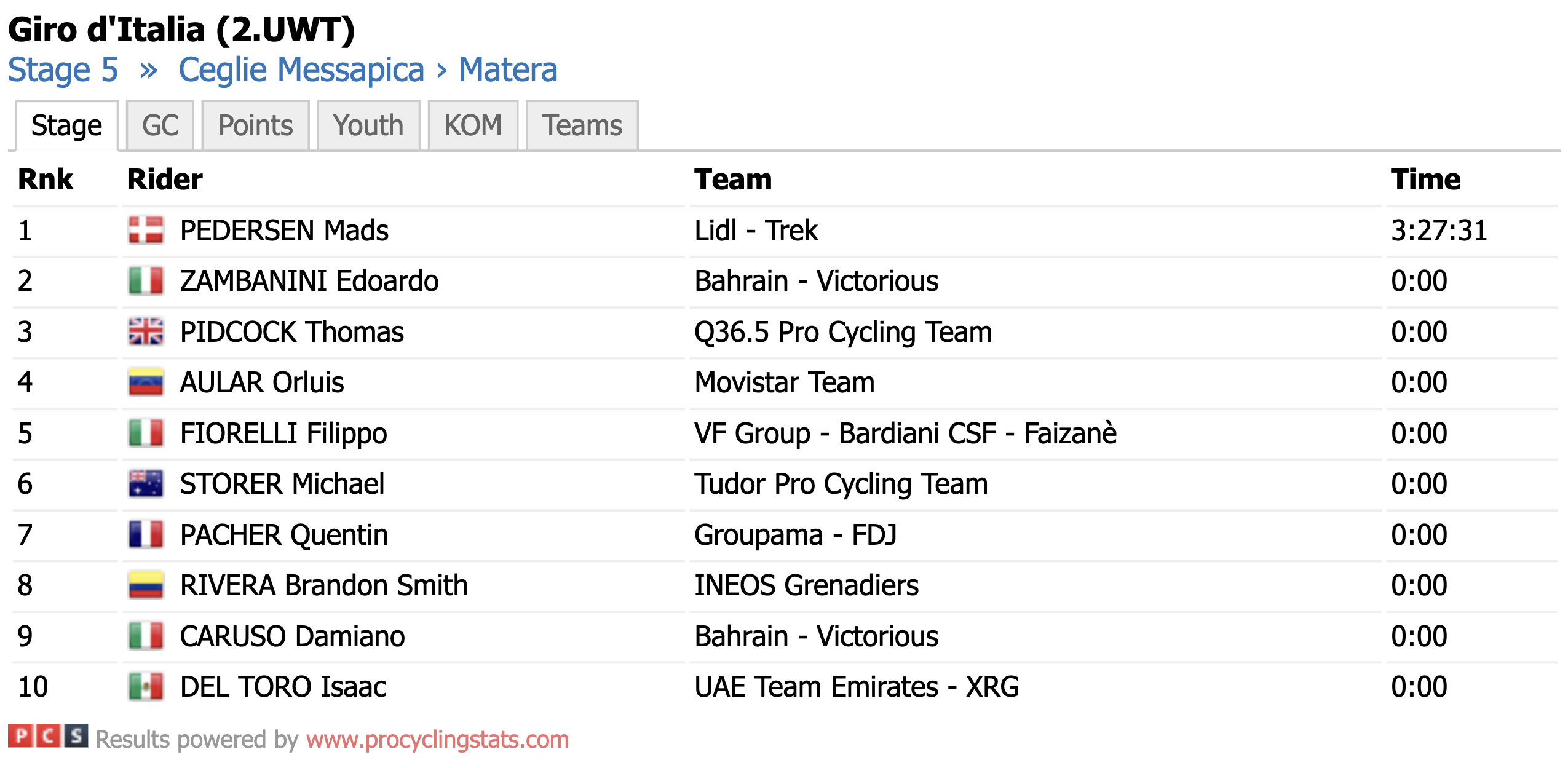
Task: Click the Australian flag next to STORER Michael
Action: [x=146, y=484]
